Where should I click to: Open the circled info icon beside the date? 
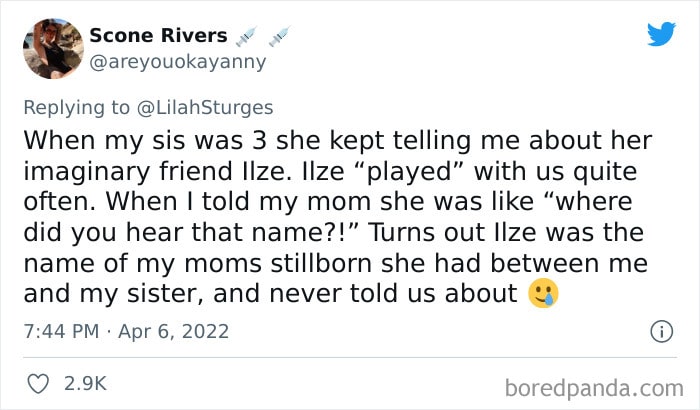[661, 332]
